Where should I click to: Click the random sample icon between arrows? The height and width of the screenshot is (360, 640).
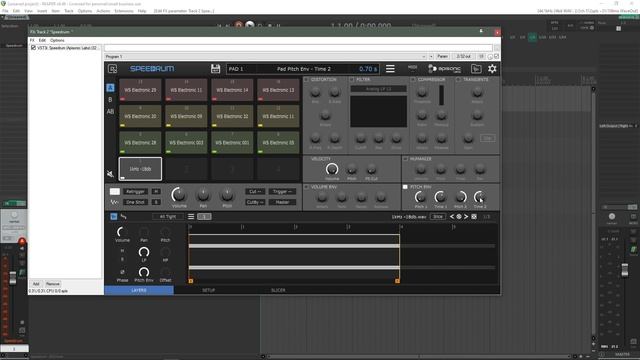coord(459,217)
